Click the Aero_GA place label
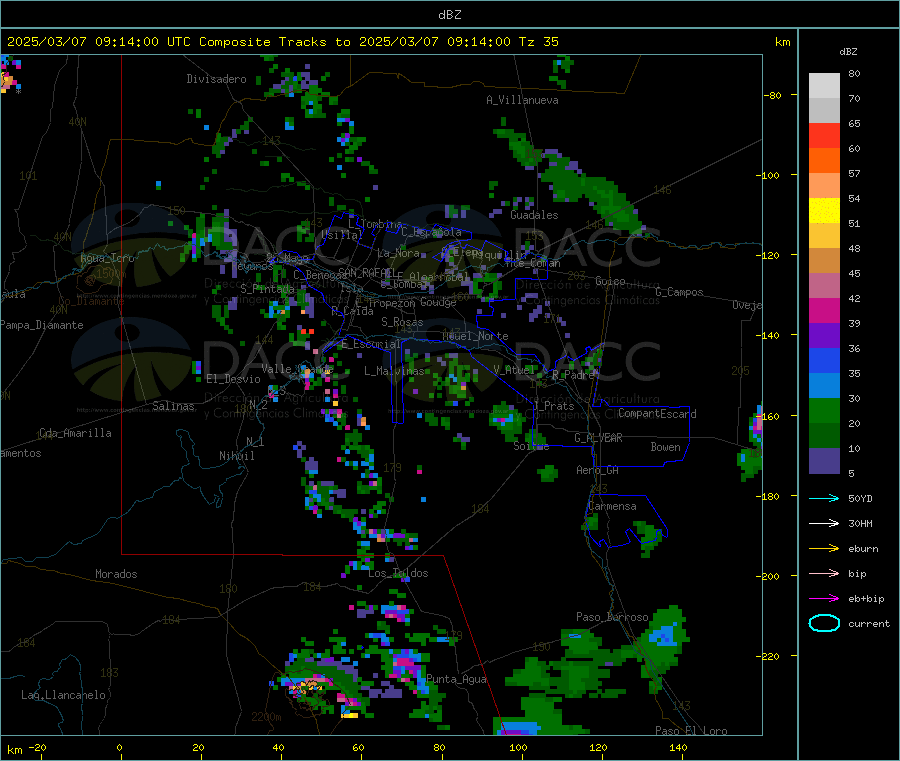 pyautogui.click(x=597, y=470)
